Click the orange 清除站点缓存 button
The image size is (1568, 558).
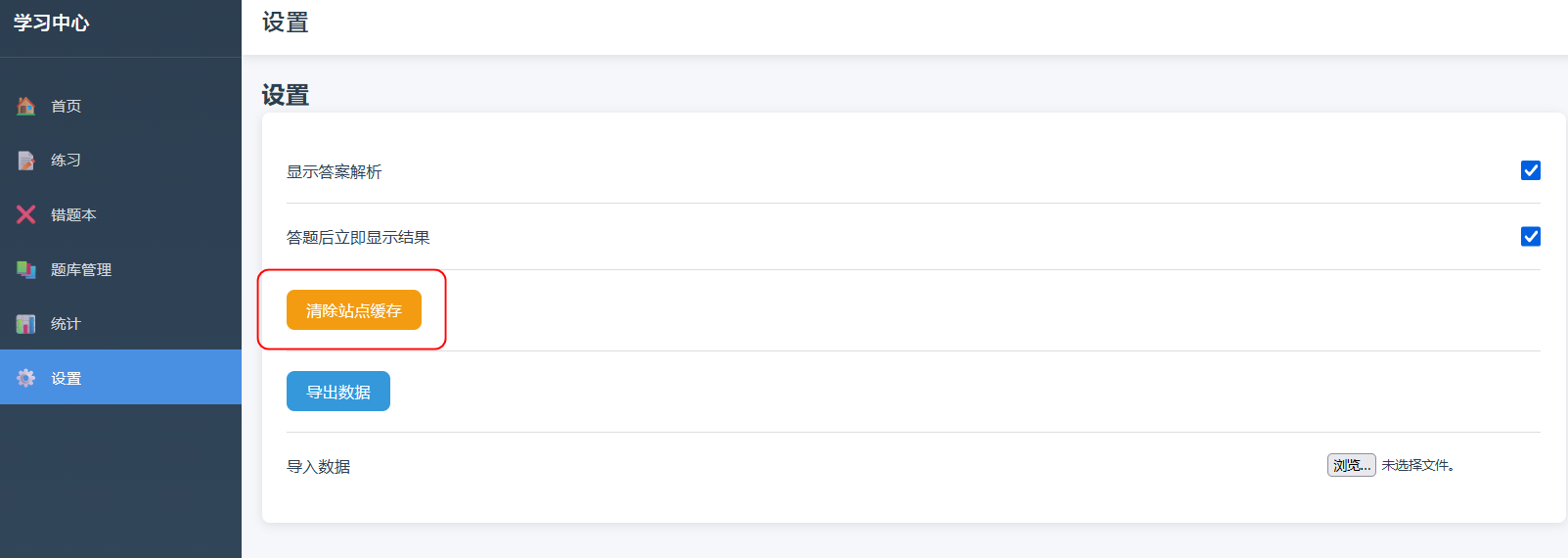coord(354,310)
